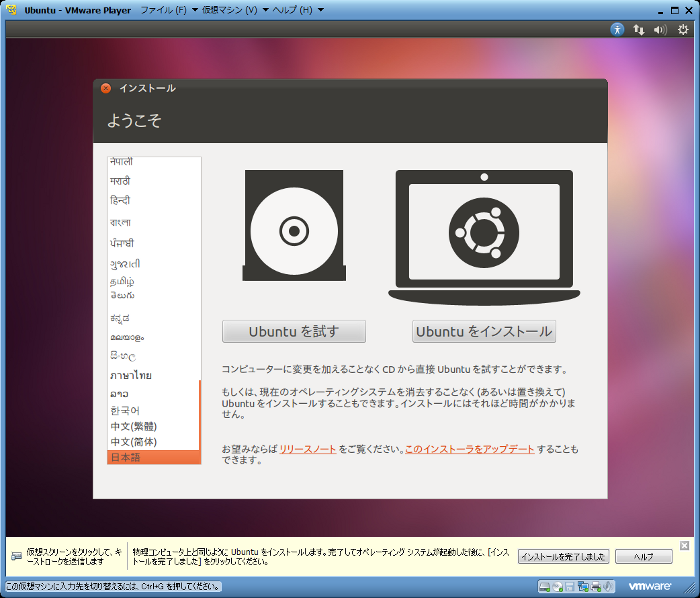The image size is (700, 598).
Task: Open the ヘルプ(H) menu
Action: [x=298, y=10]
